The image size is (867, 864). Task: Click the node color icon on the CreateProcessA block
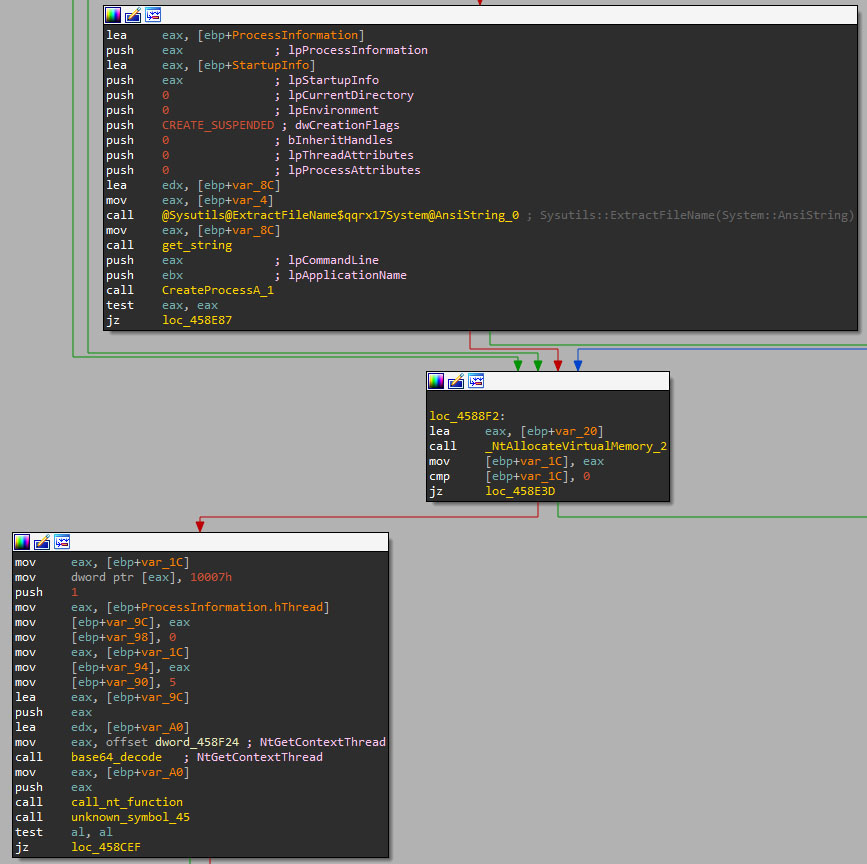113,15
